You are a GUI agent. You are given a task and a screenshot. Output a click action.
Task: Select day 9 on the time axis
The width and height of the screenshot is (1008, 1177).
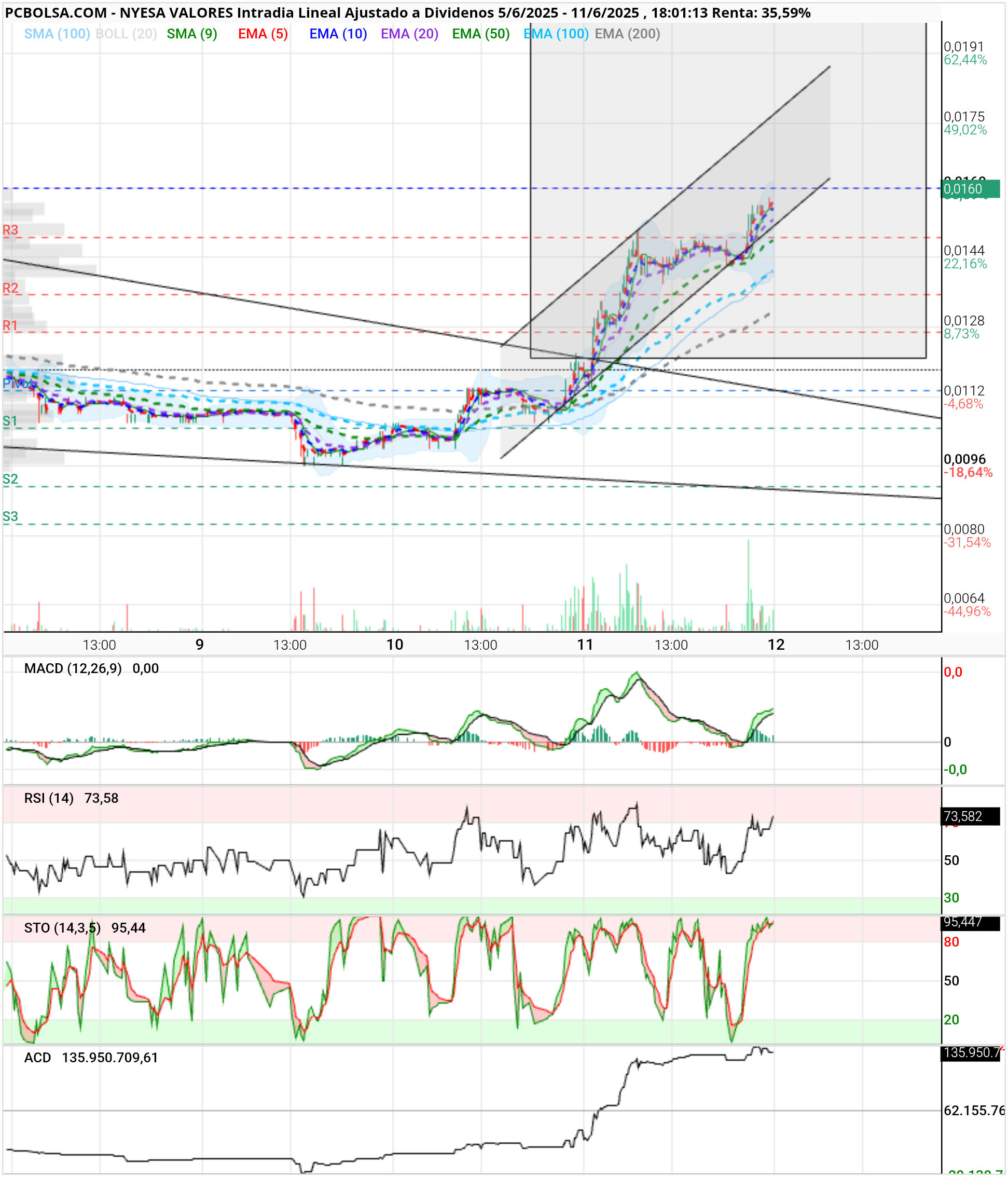click(199, 645)
